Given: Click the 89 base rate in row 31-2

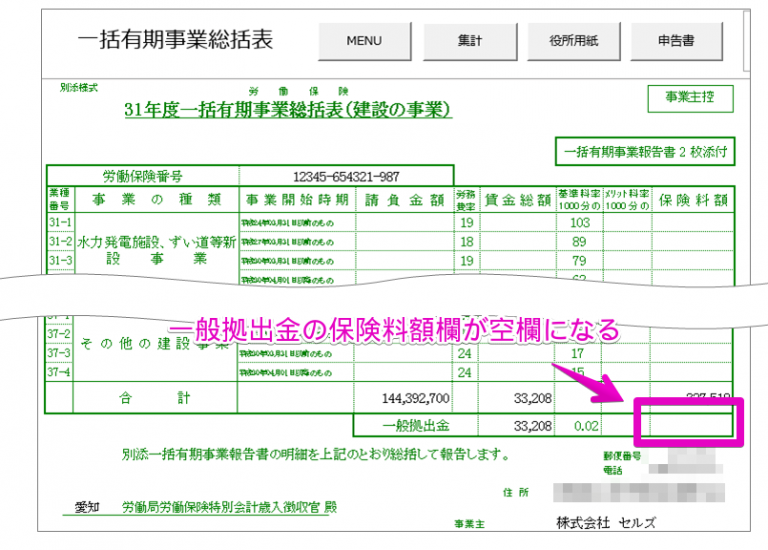Looking at the screenshot, I should [x=579, y=241].
